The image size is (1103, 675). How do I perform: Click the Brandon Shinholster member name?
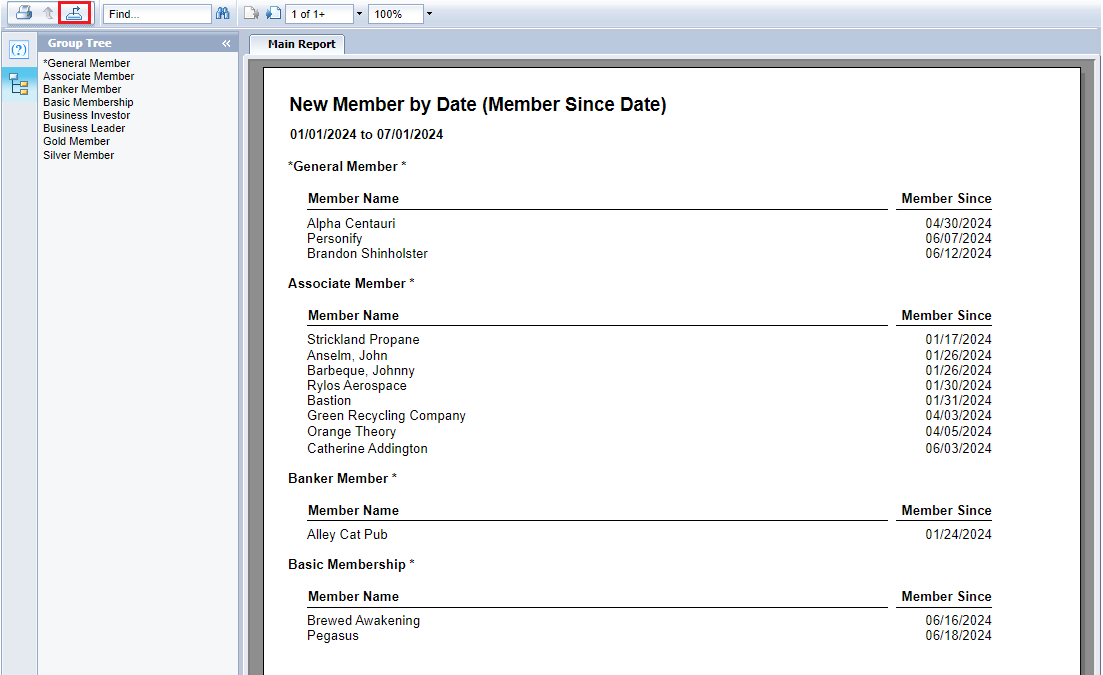click(x=367, y=254)
